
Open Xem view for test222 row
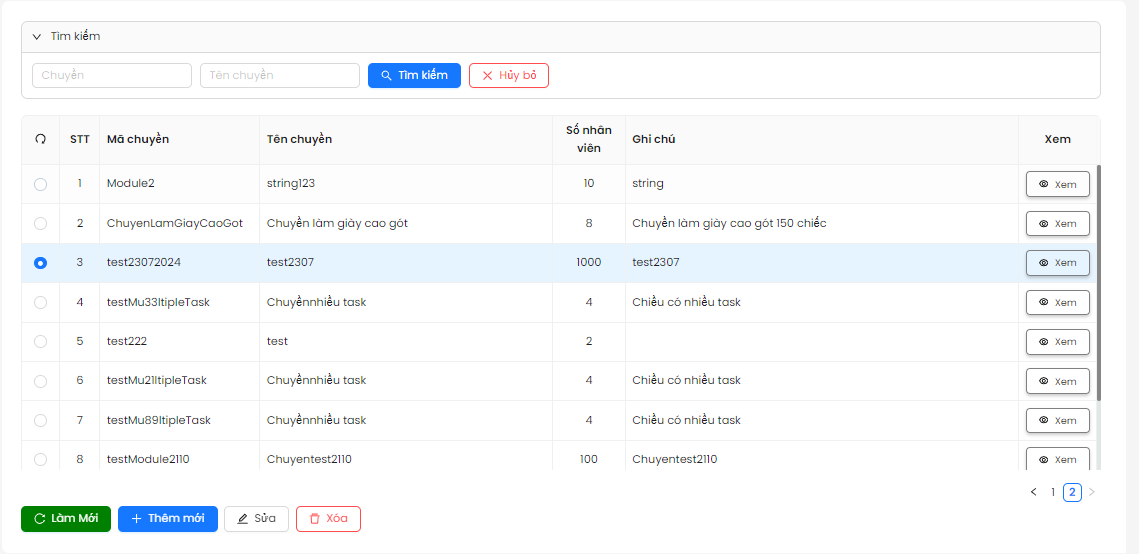coord(1057,342)
